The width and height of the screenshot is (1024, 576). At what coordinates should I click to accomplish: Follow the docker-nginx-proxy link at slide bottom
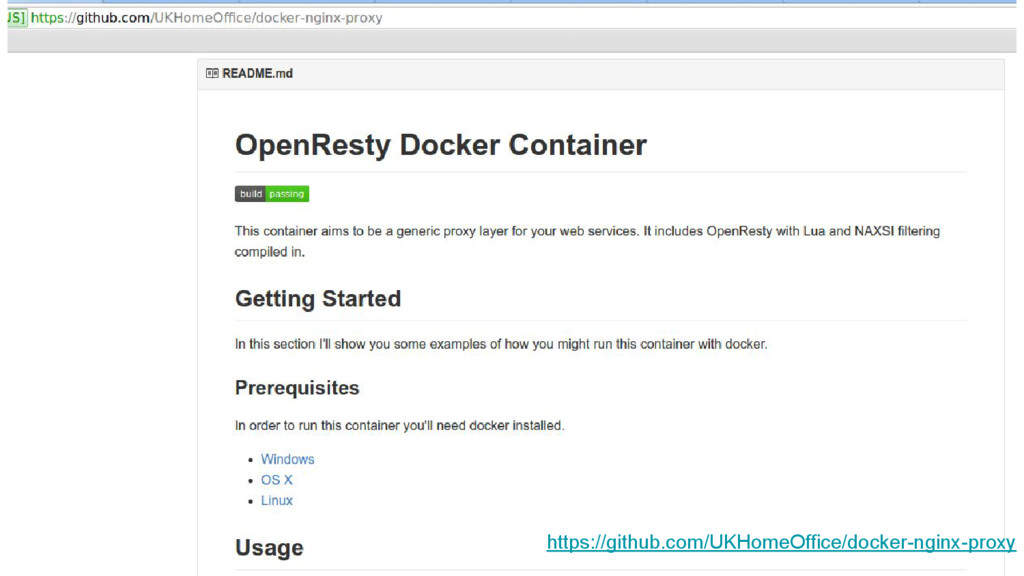(x=780, y=542)
